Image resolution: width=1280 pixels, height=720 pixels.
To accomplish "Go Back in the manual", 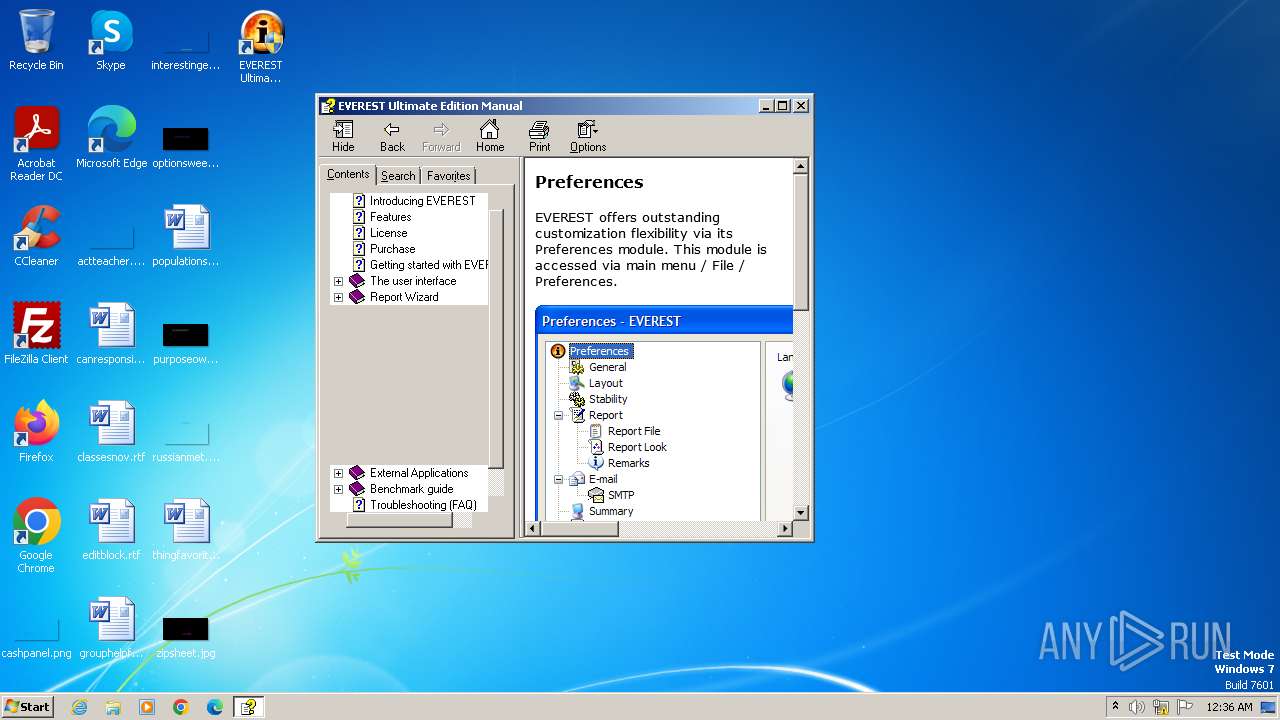I will pos(392,136).
